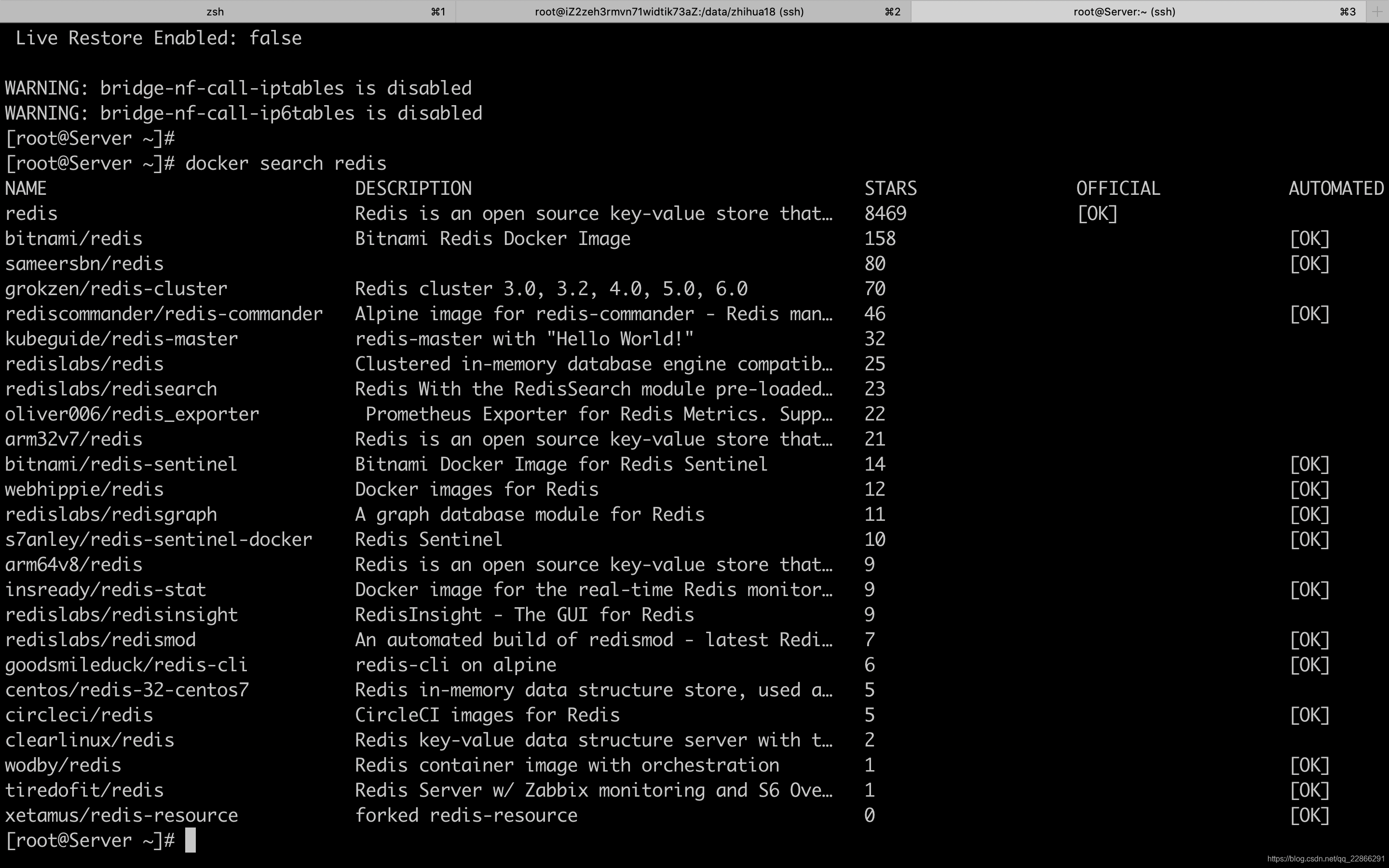Screen dimensions: 1389x868
Task: Click 'Bitnami Redis Docker Image' description
Action: coord(492,239)
